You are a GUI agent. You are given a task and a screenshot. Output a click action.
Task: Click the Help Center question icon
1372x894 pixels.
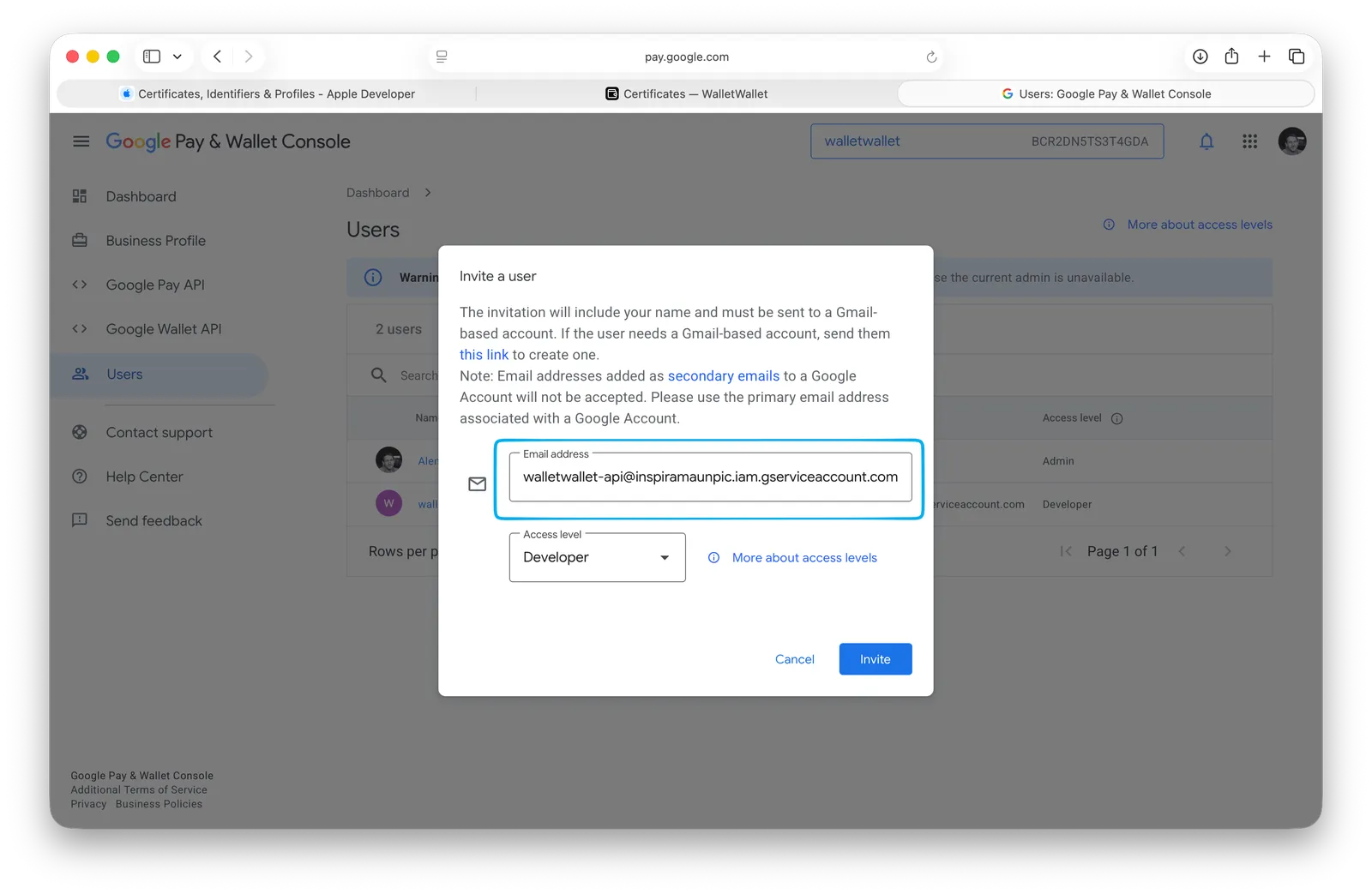80,476
